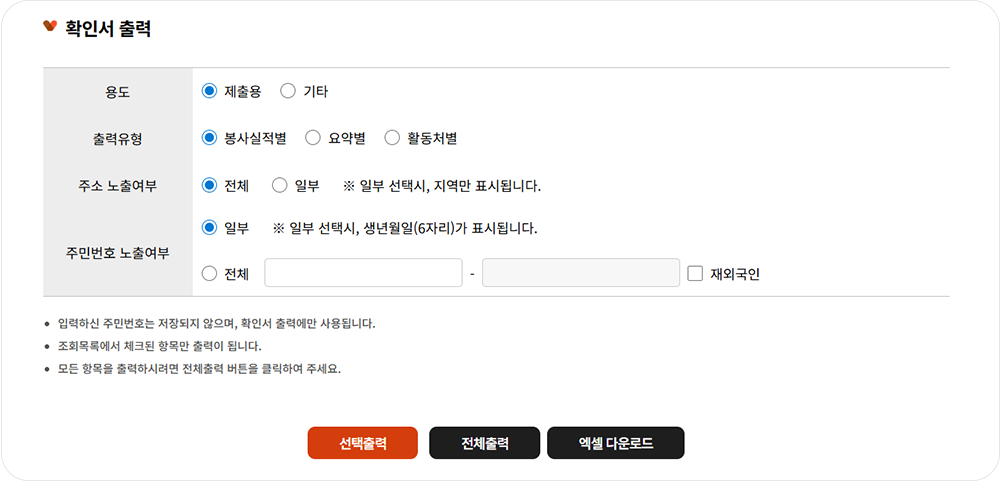The width and height of the screenshot is (1000, 481).
Task: Choose 일부 for 주민번호 노출여부
Action: pyautogui.click(x=209, y=228)
